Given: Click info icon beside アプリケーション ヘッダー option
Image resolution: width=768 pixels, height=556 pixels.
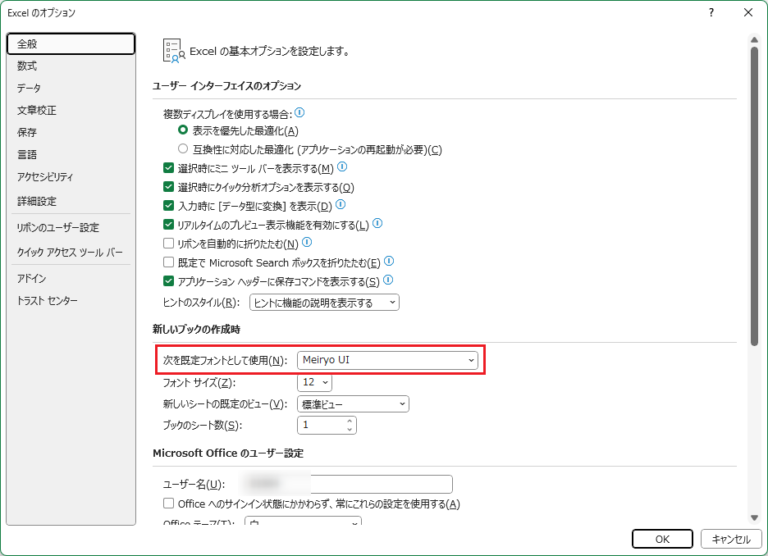Looking at the screenshot, I should [387, 280].
